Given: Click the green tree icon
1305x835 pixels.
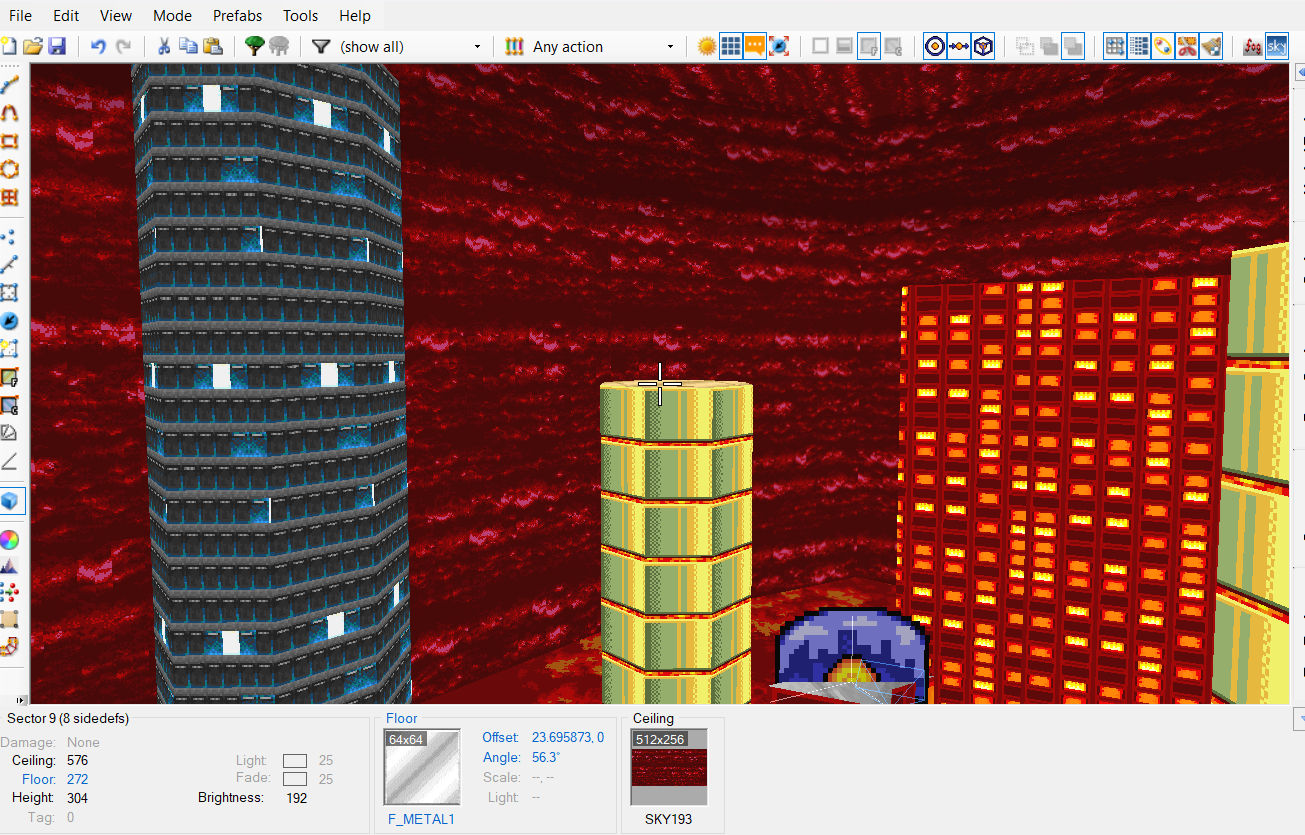Looking at the screenshot, I should [255, 46].
